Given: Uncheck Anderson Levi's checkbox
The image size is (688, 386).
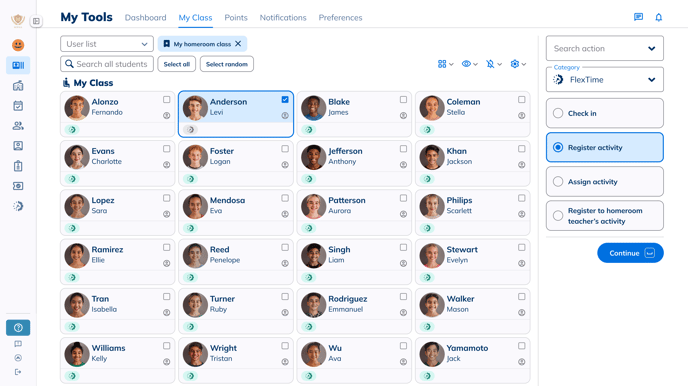Looking at the screenshot, I should [285, 100].
